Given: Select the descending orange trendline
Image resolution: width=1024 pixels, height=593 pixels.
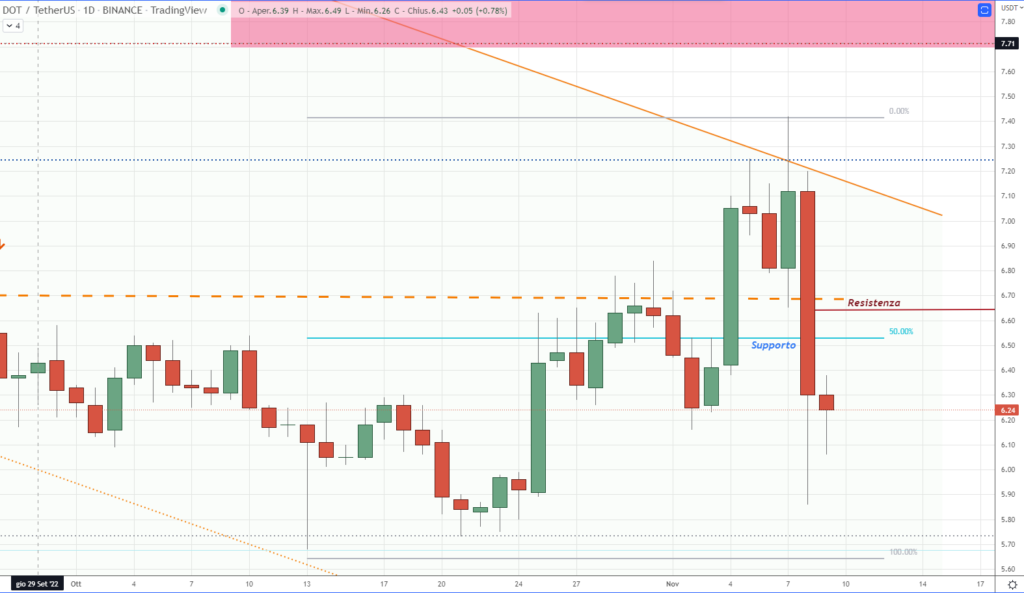Looking at the screenshot, I should click(880, 192).
